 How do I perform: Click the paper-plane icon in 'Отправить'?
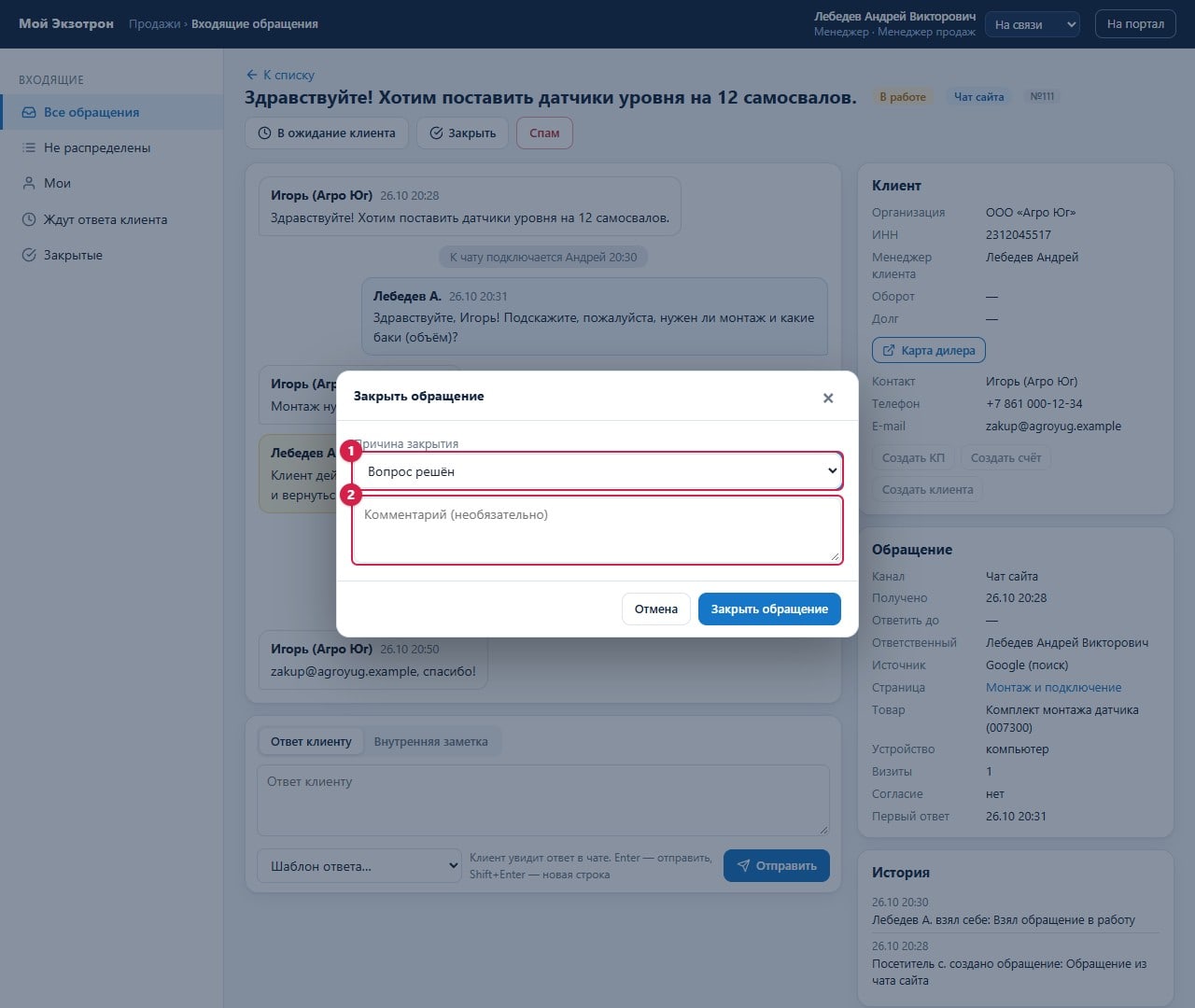(x=743, y=865)
